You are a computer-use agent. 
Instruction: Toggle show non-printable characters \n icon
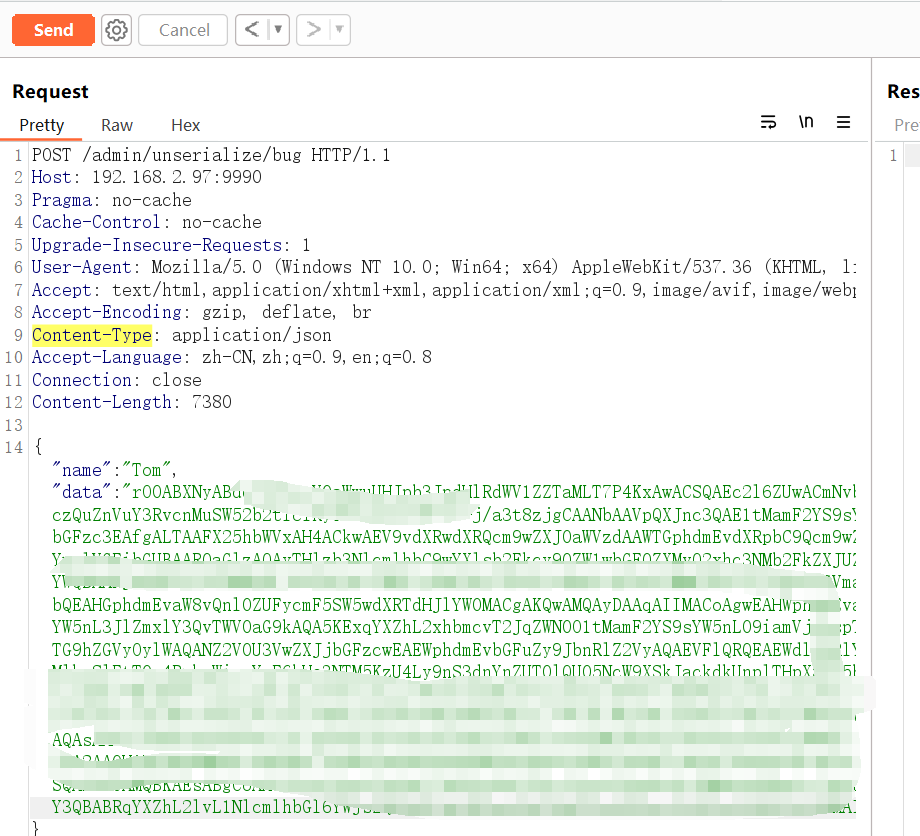tap(806, 121)
